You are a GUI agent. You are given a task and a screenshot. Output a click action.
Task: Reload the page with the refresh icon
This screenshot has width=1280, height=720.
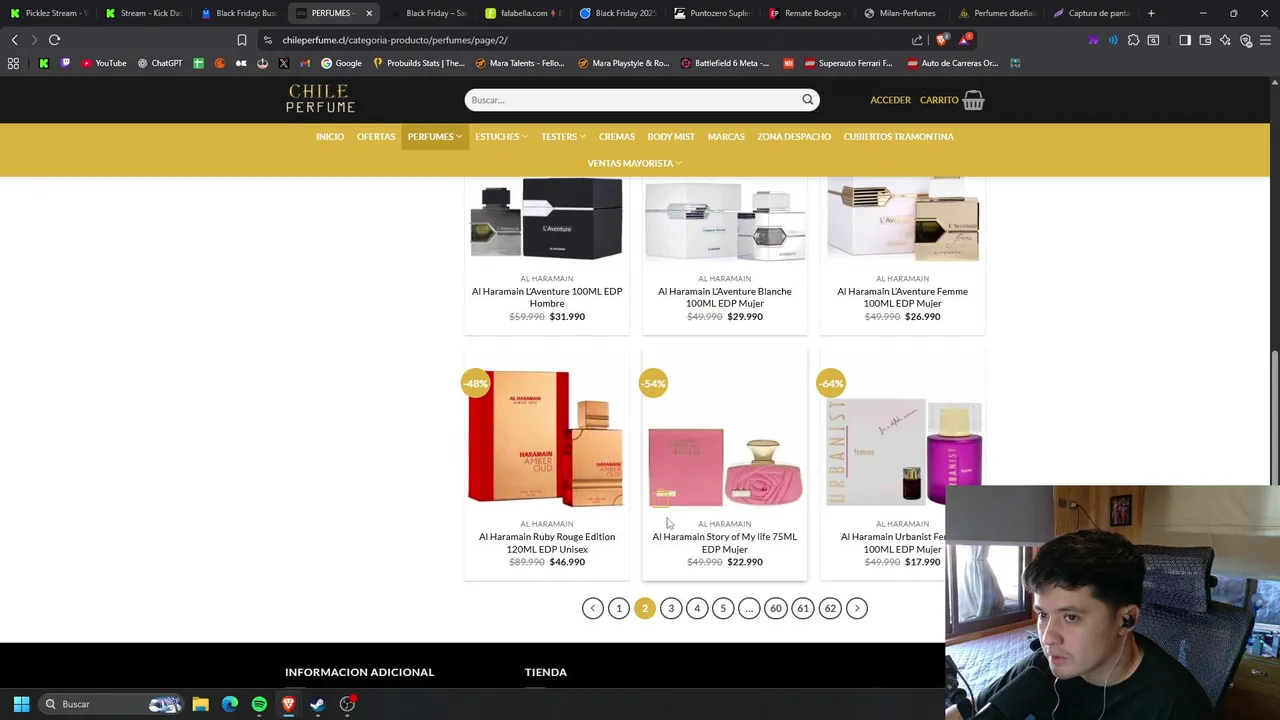[x=54, y=40]
